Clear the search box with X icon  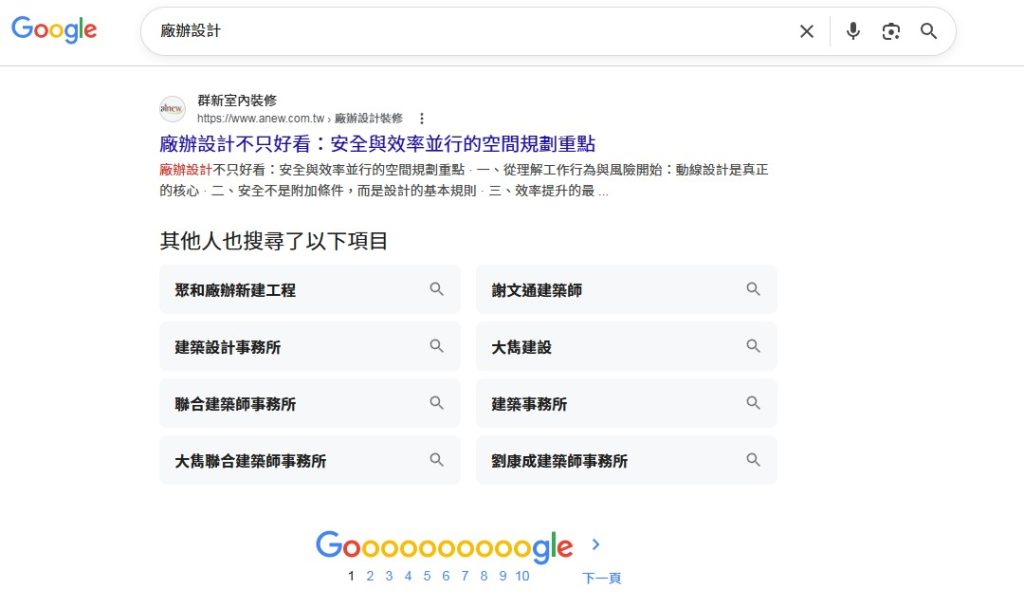807,31
